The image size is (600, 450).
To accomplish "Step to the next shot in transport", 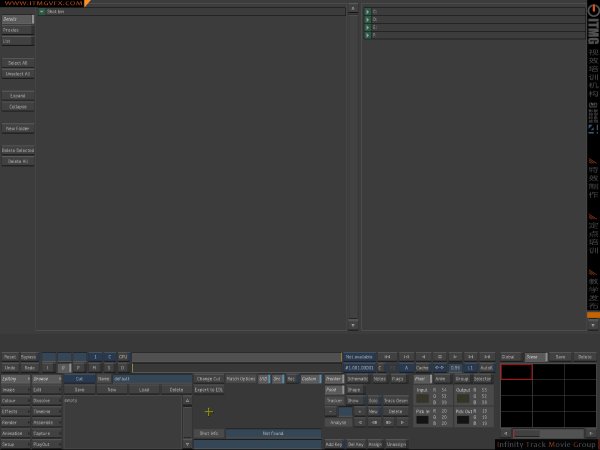I will coord(471,357).
